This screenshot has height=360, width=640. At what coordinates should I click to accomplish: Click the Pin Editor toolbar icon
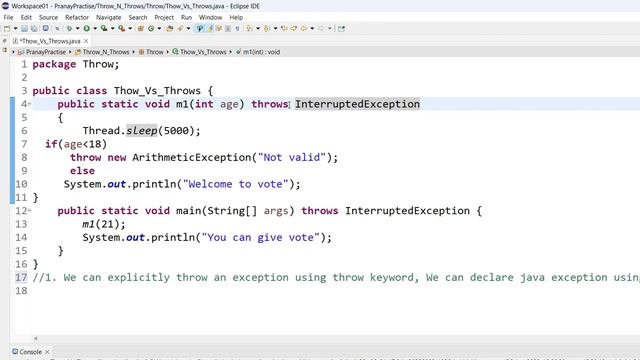pos(341,29)
